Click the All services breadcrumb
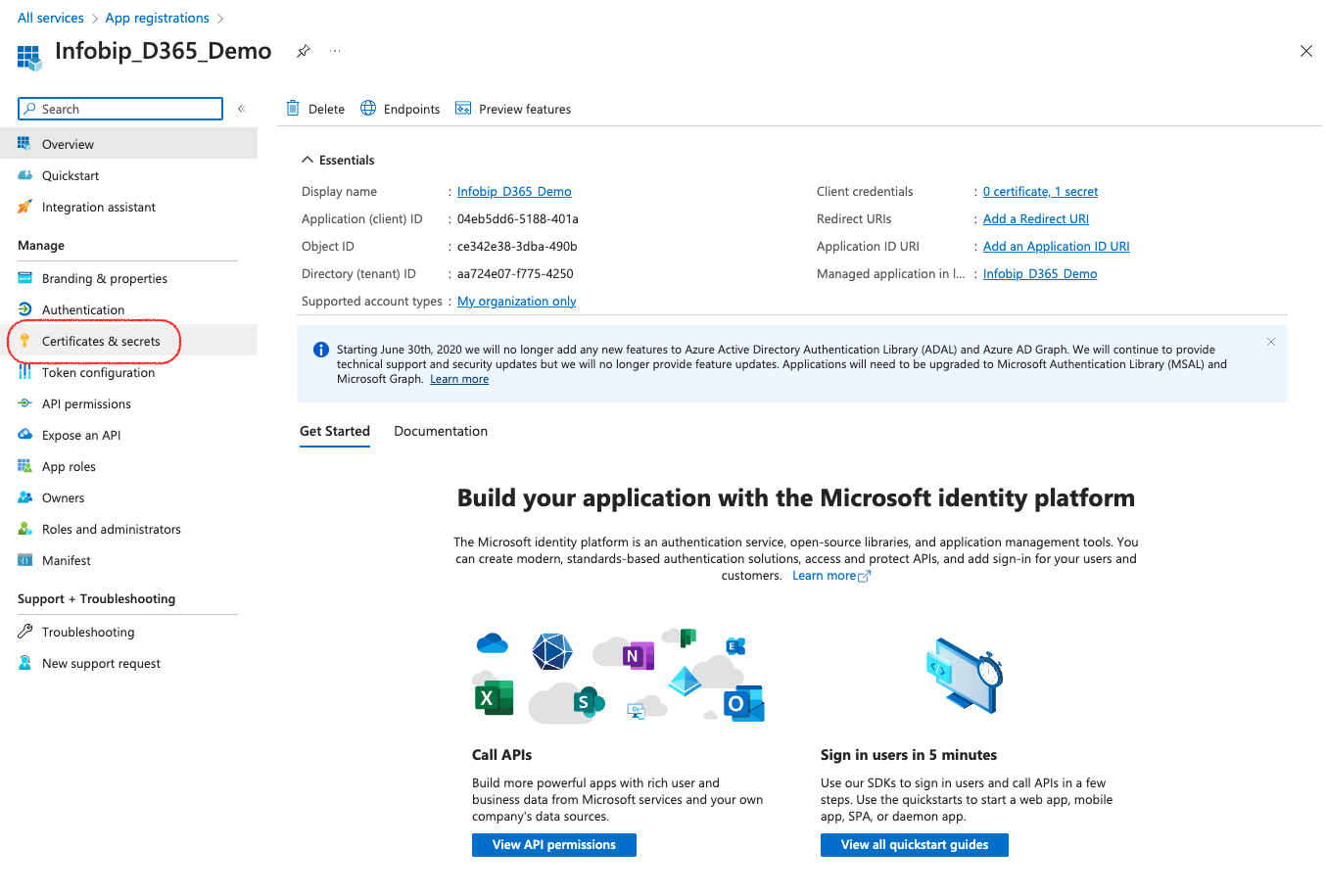The width and height of the screenshot is (1326, 896). [x=51, y=18]
